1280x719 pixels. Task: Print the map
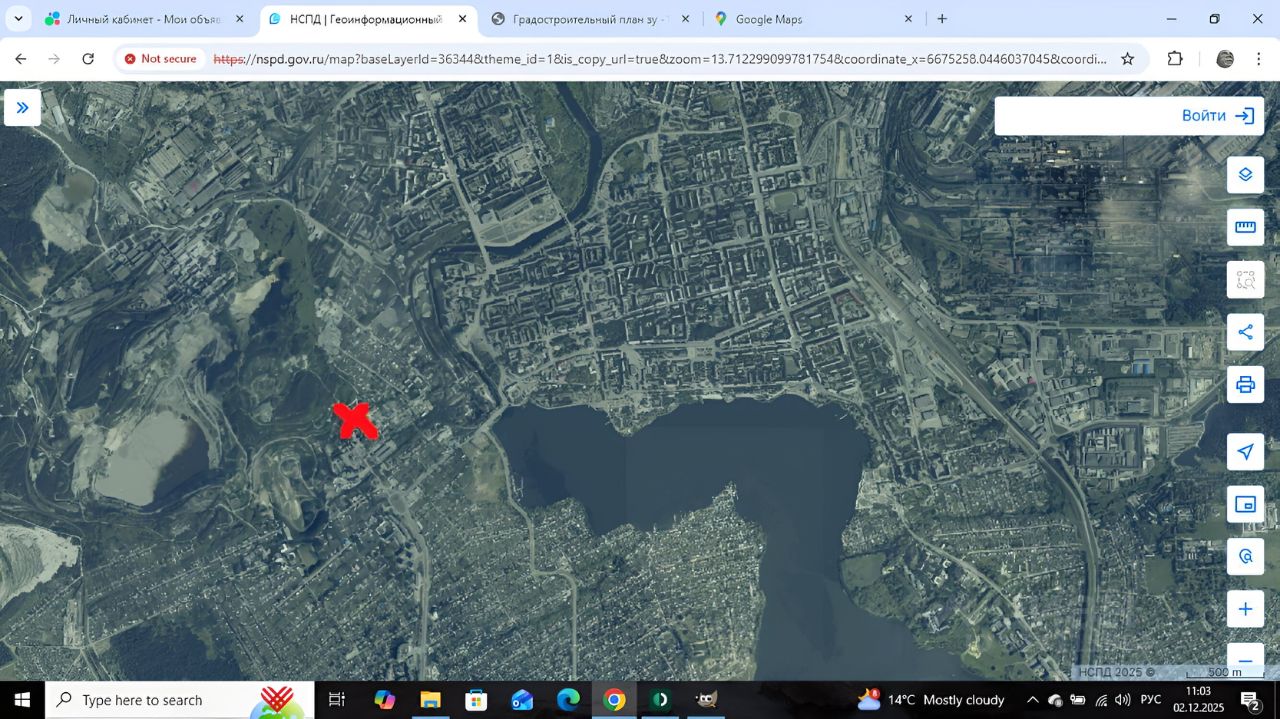pos(1245,384)
